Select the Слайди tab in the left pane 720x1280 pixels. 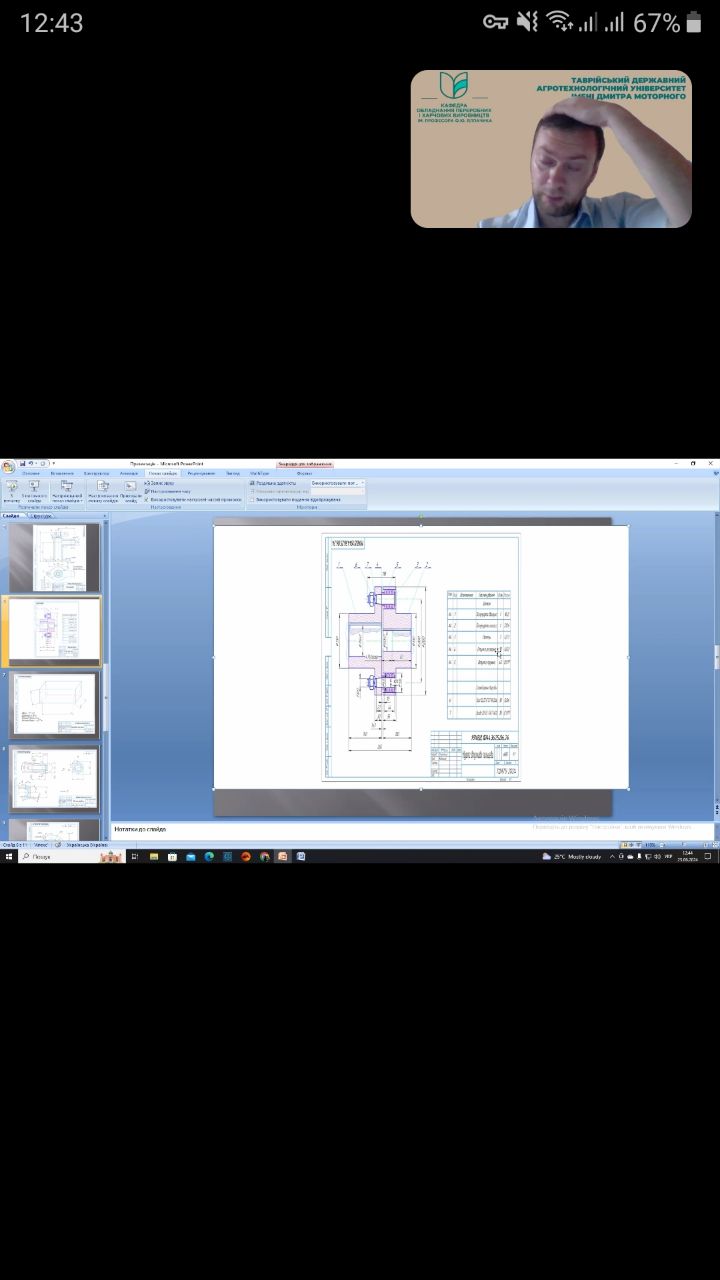11,516
